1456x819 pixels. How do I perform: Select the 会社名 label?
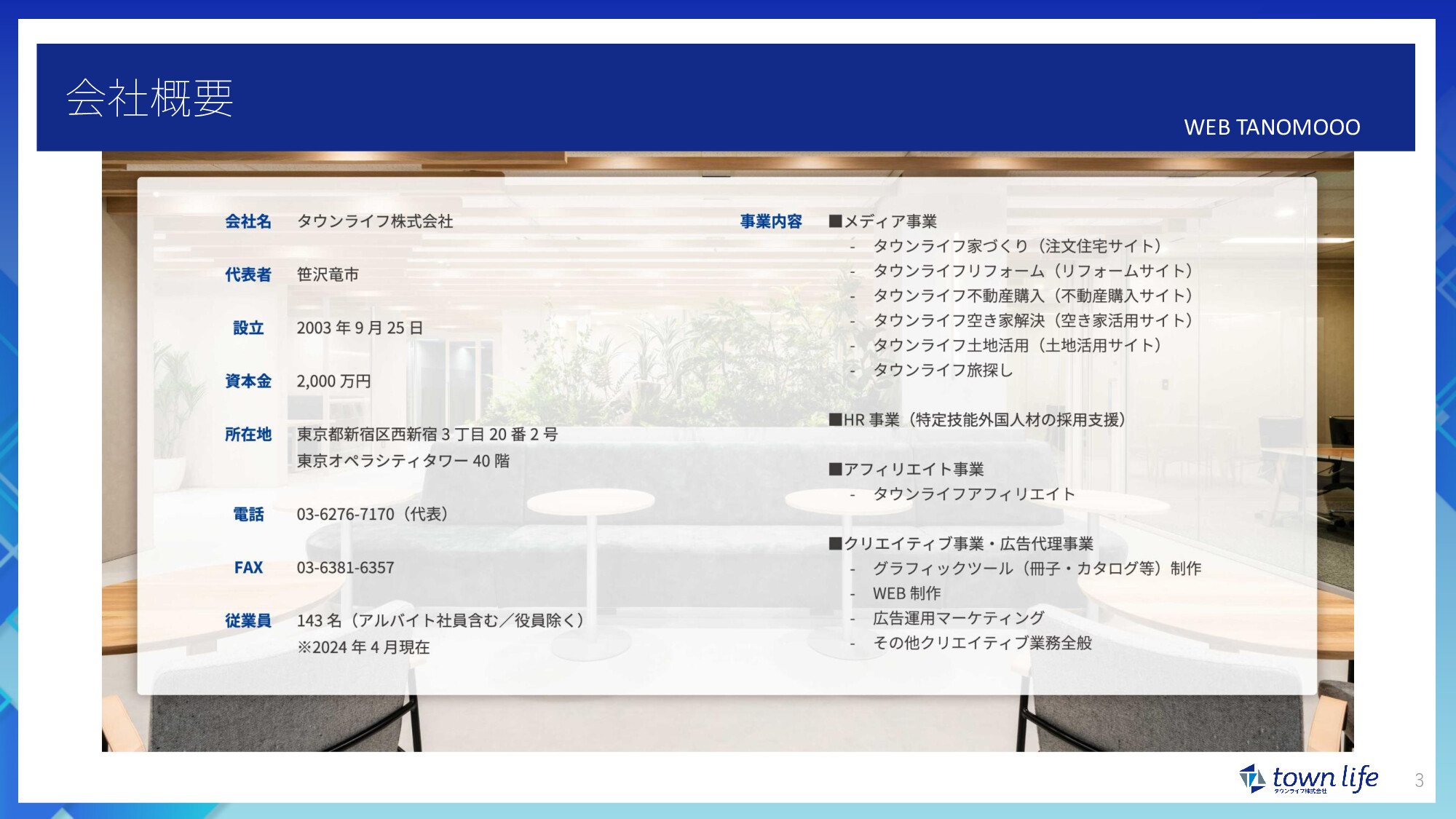248,221
